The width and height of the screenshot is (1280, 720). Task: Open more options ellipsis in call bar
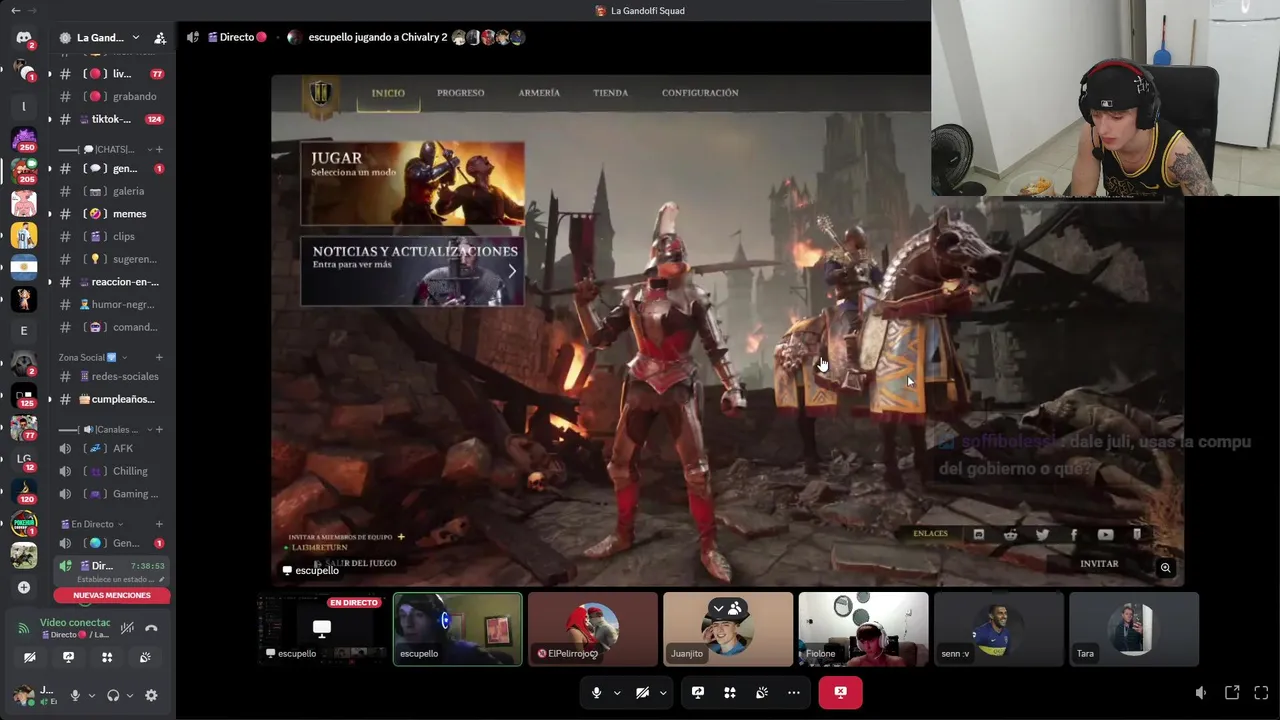tap(794, 693)
